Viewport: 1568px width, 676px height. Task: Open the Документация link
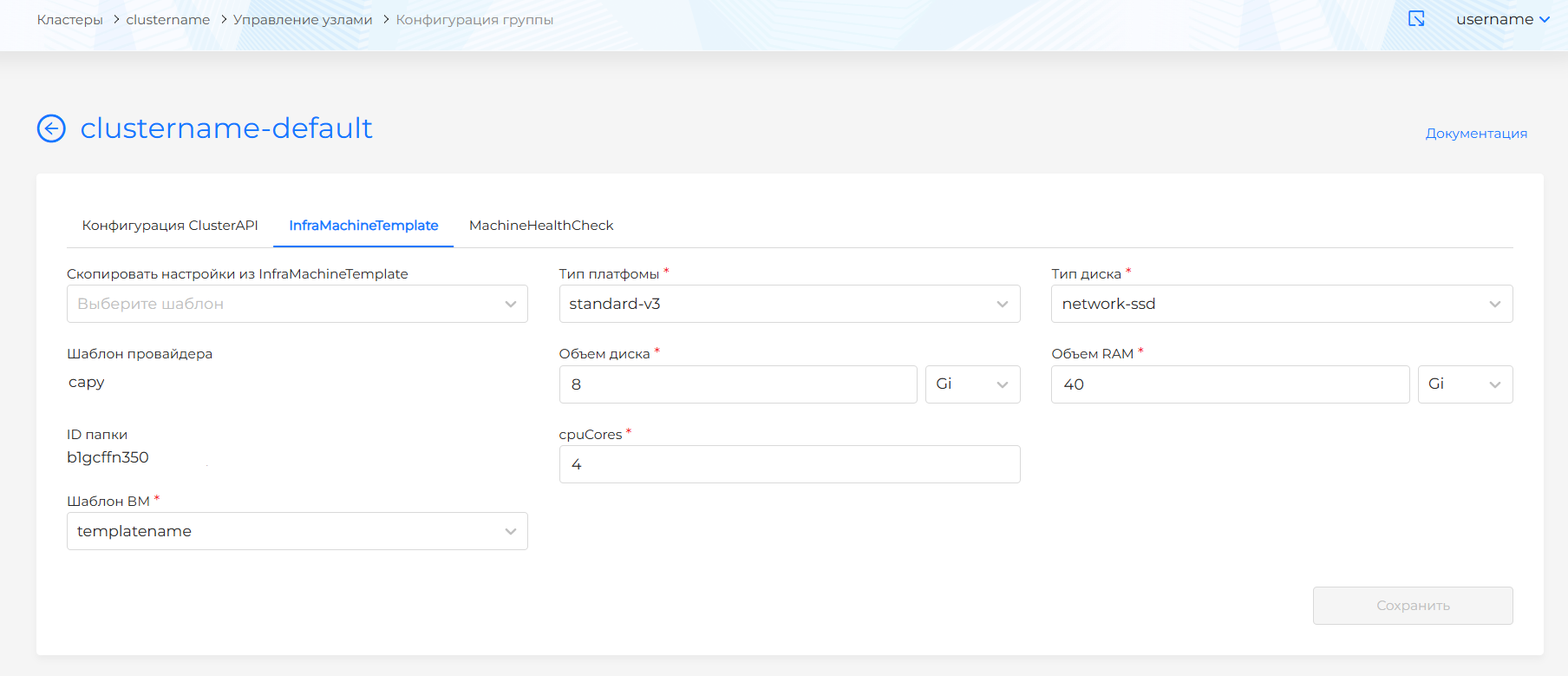tap(1476, 134)
